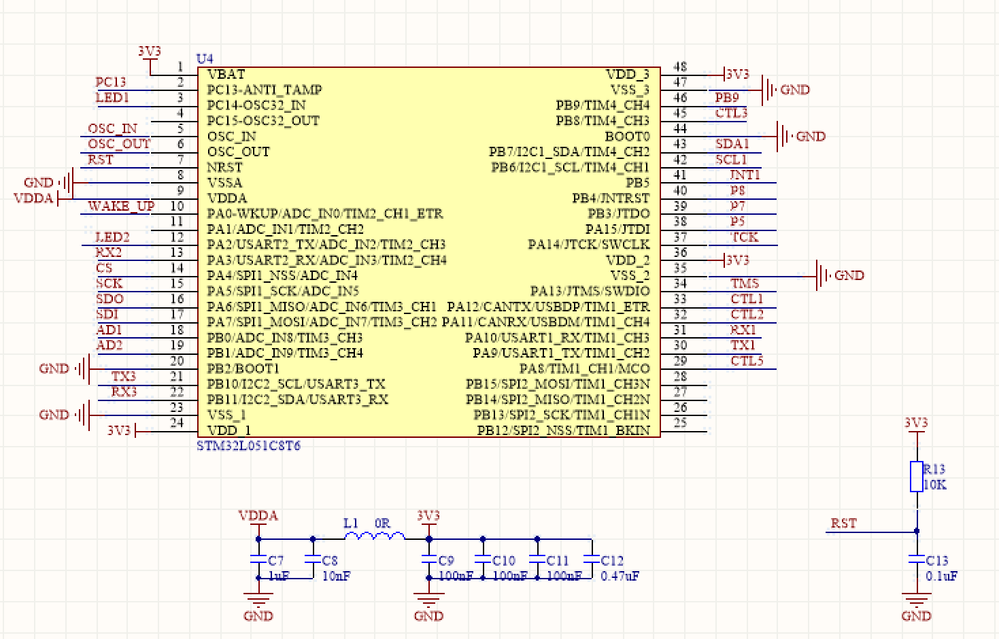Select the LED1 net label
Viewport: 999px width, 639px height.
(112, 98)
